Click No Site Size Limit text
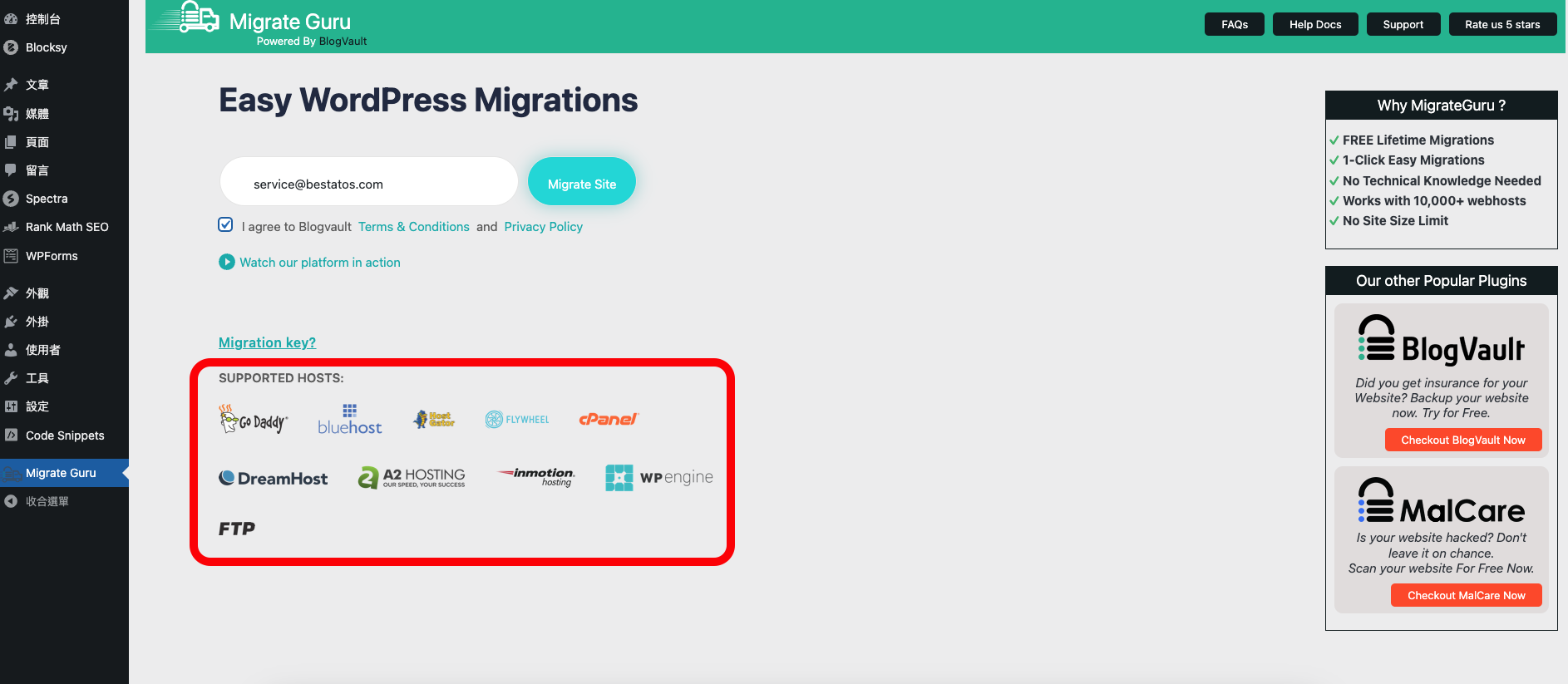The width and height of the screenshot is (1568, 684). 1395,221
